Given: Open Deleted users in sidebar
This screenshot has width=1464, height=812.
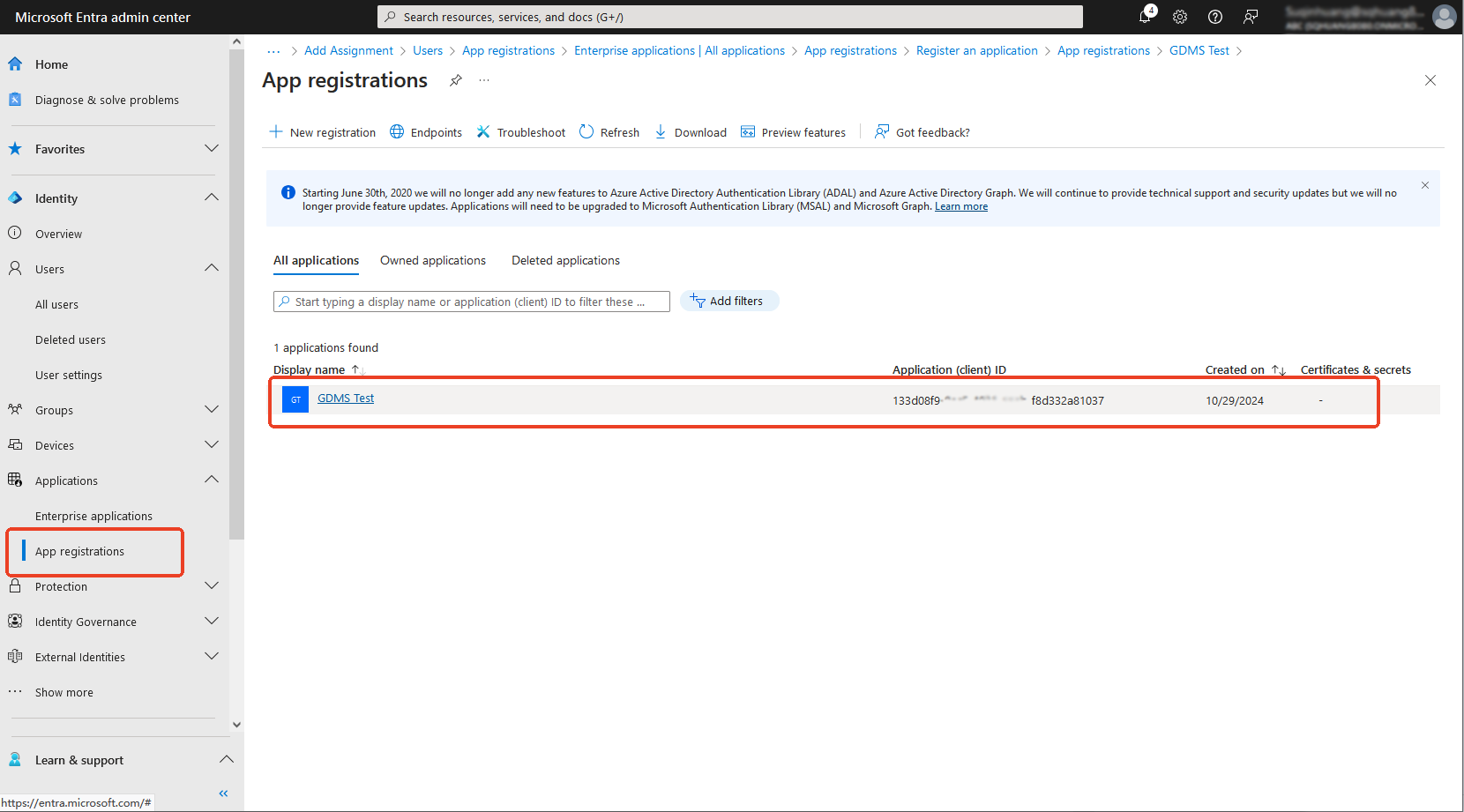Looking at the screenshot, I should (71, 339).
